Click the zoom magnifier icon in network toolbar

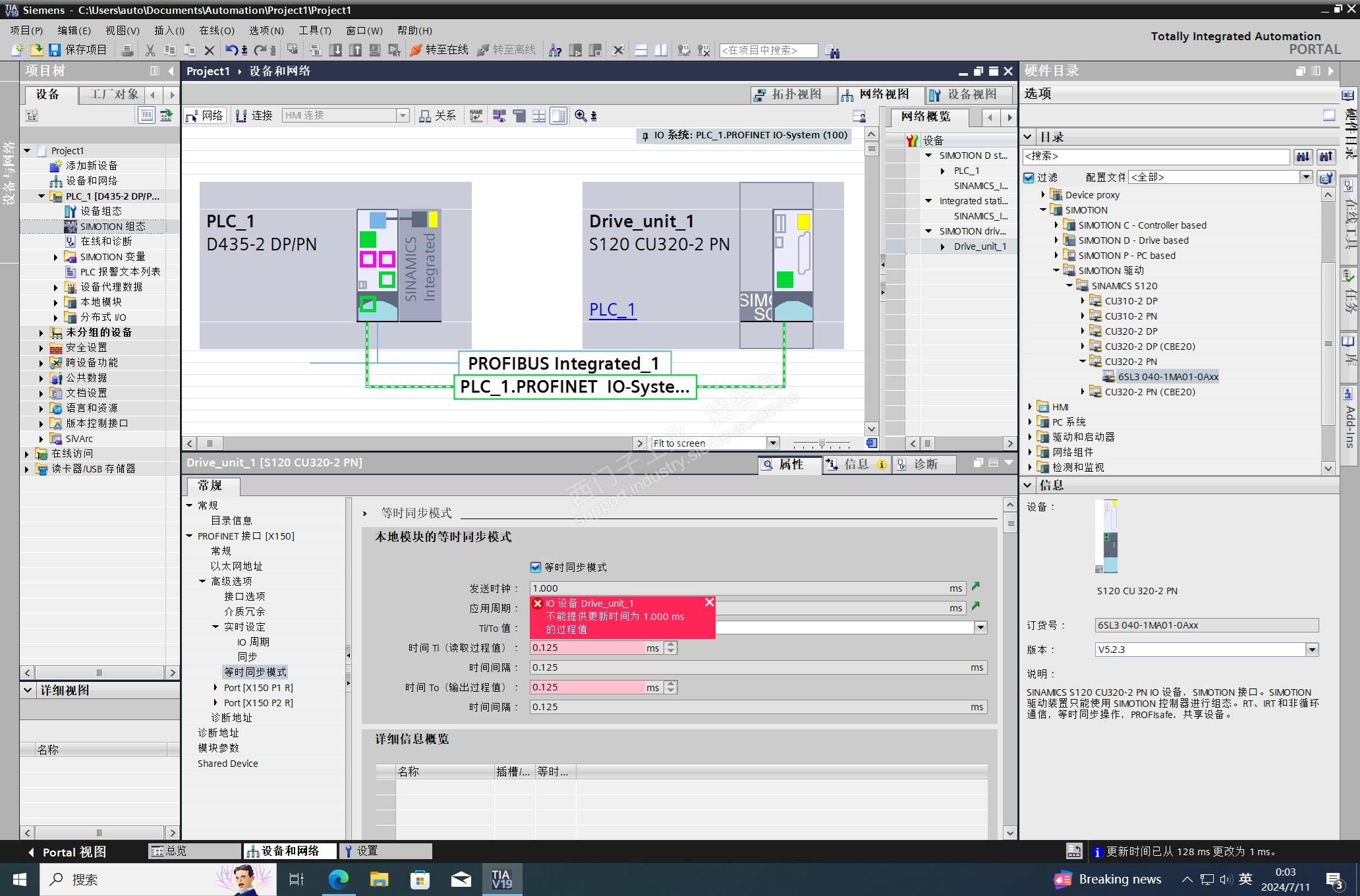(581, 116)
